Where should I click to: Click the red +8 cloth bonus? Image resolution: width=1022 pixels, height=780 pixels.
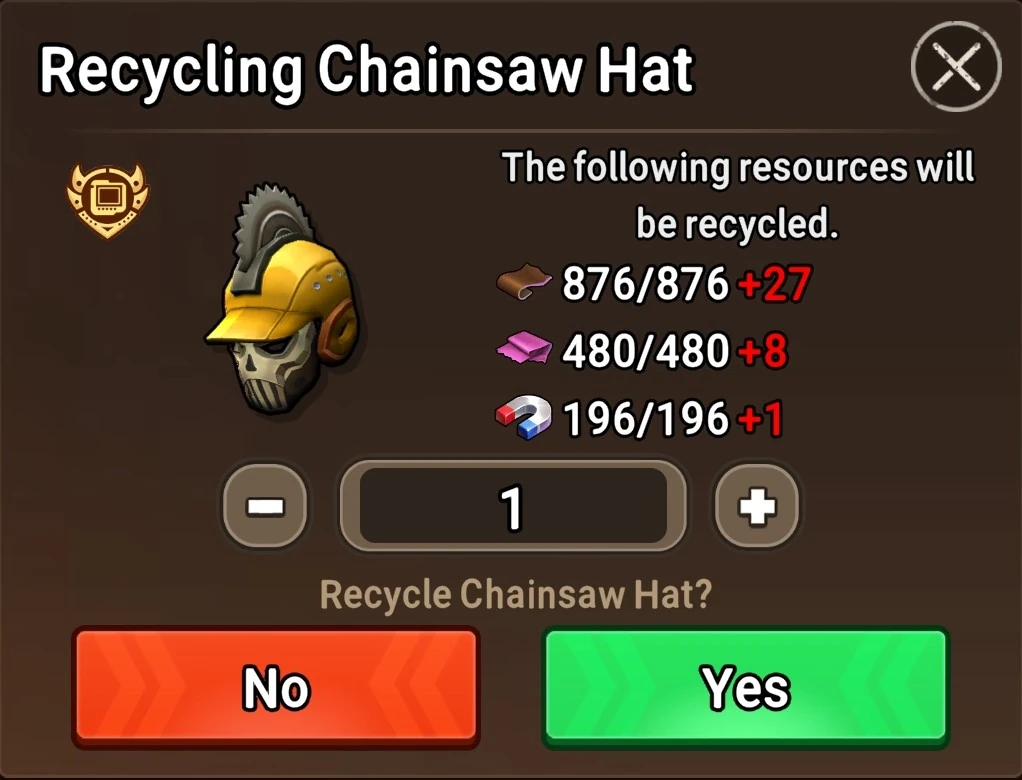click(x=762, y=351)
